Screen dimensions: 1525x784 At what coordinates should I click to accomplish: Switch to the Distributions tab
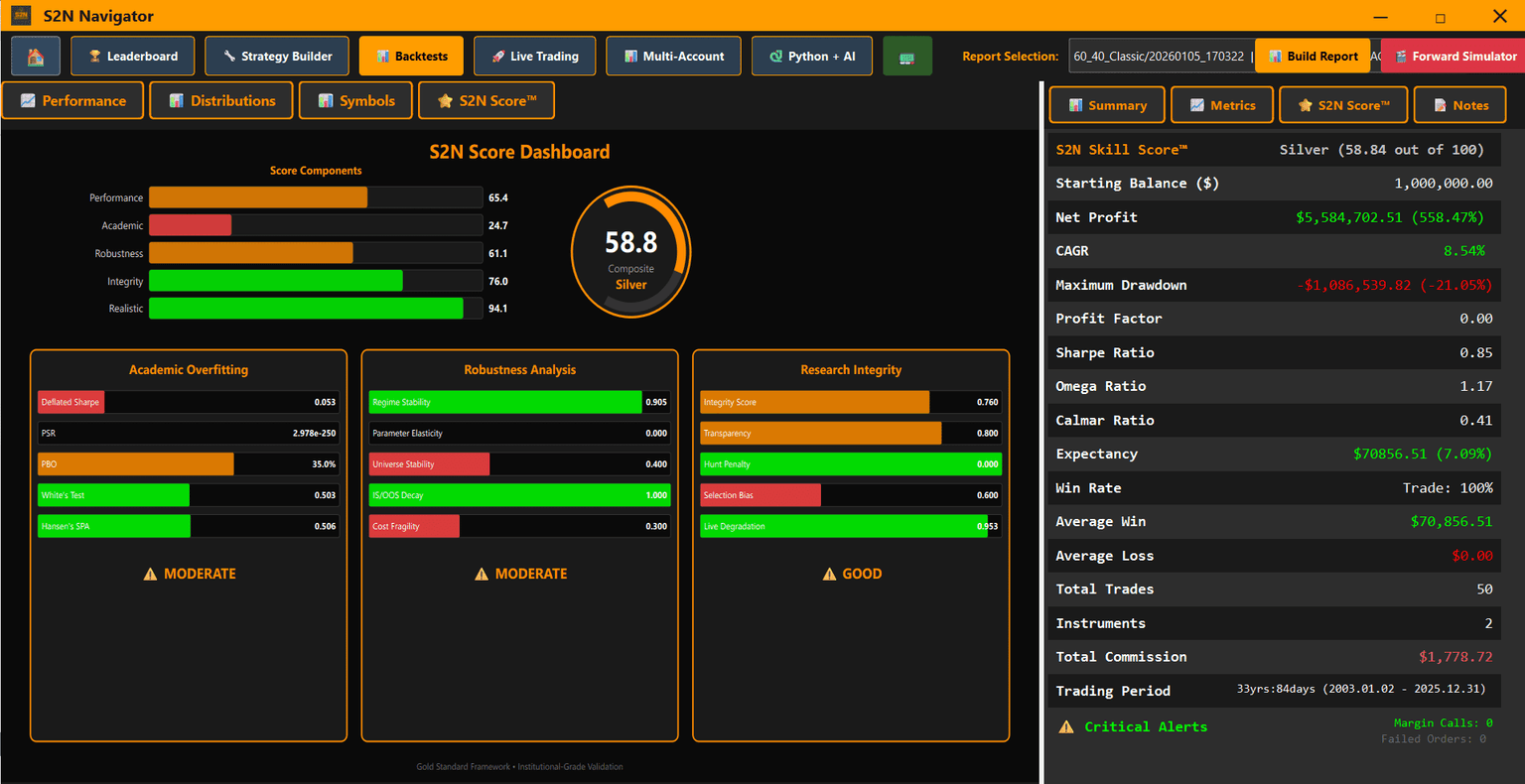pos(220,100)
